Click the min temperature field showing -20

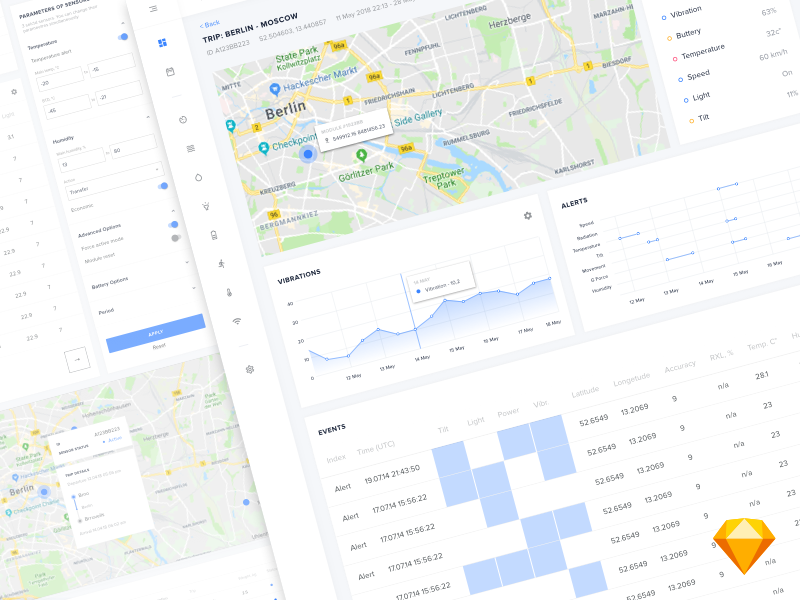[x=61, y=79]
